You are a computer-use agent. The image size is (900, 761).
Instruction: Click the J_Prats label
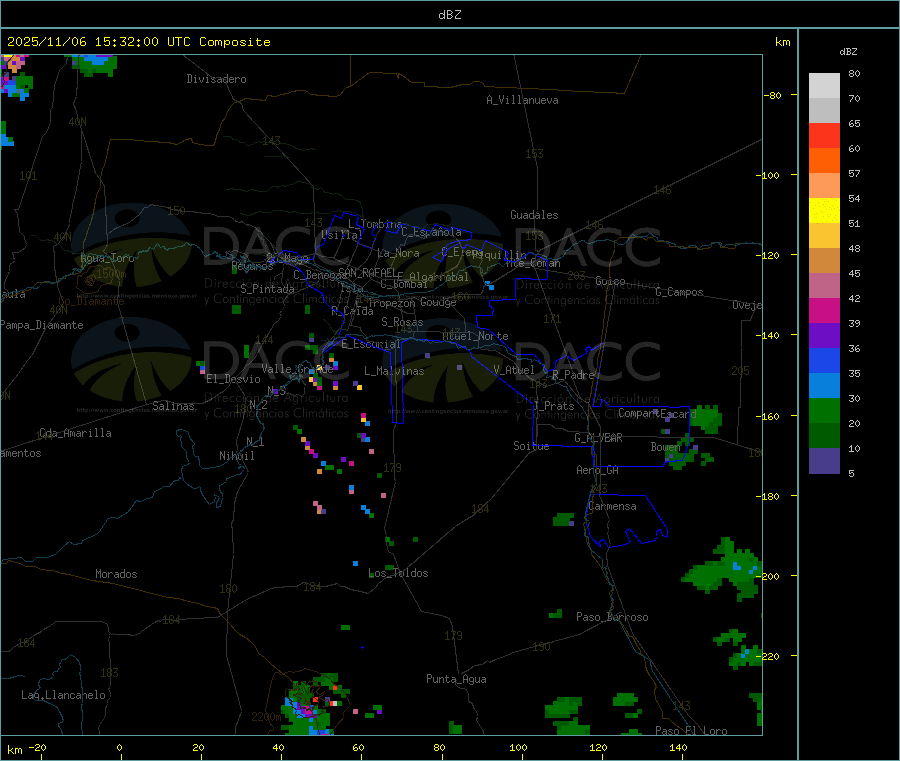[554, 406]
